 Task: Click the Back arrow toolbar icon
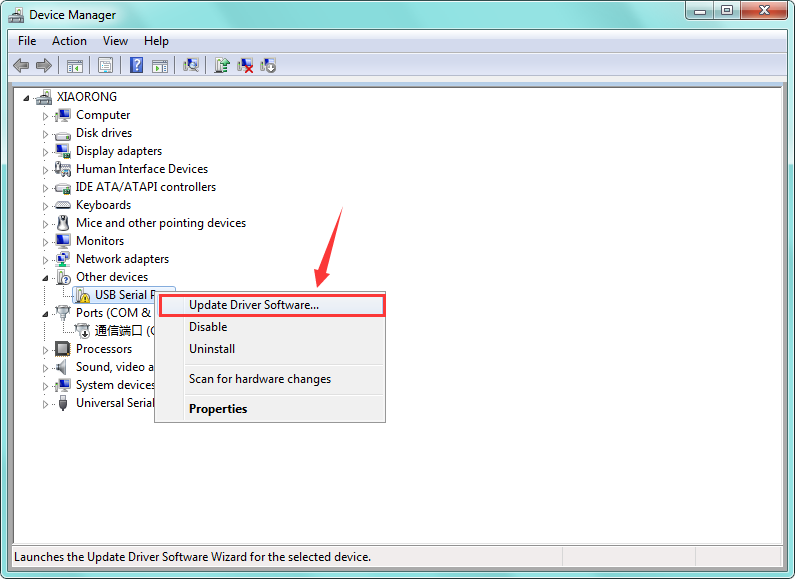point(21,65)
